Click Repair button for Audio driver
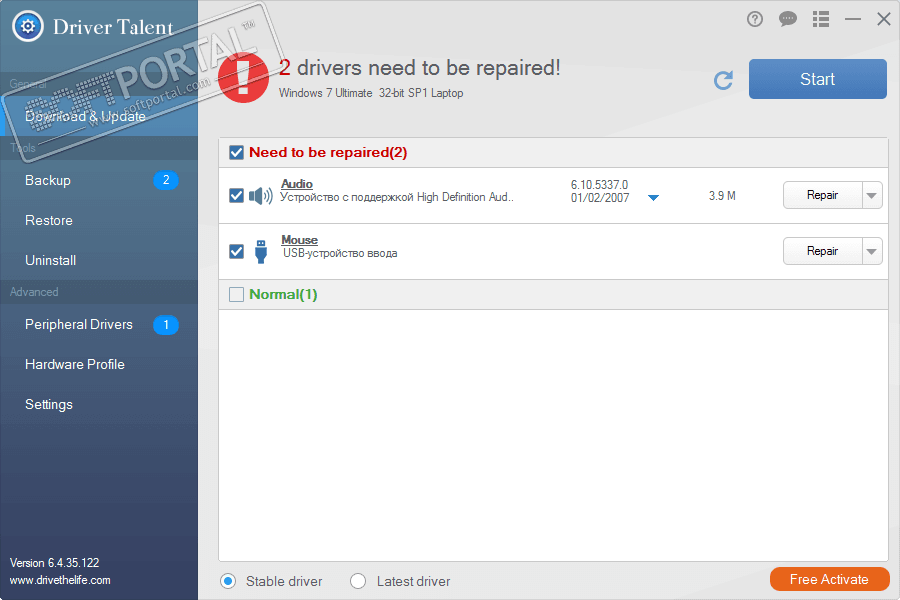 point(823,195)
